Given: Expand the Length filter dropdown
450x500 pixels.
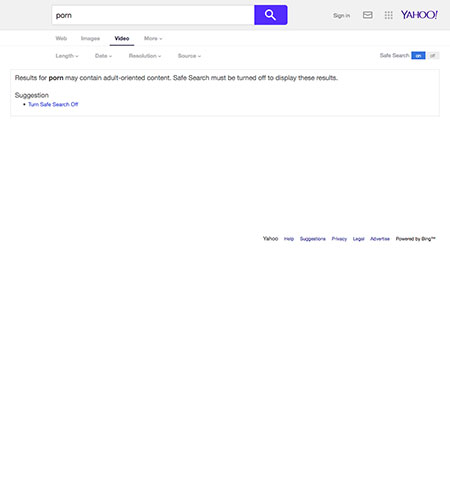Looking at the screenshot, I should coord(67,56).
